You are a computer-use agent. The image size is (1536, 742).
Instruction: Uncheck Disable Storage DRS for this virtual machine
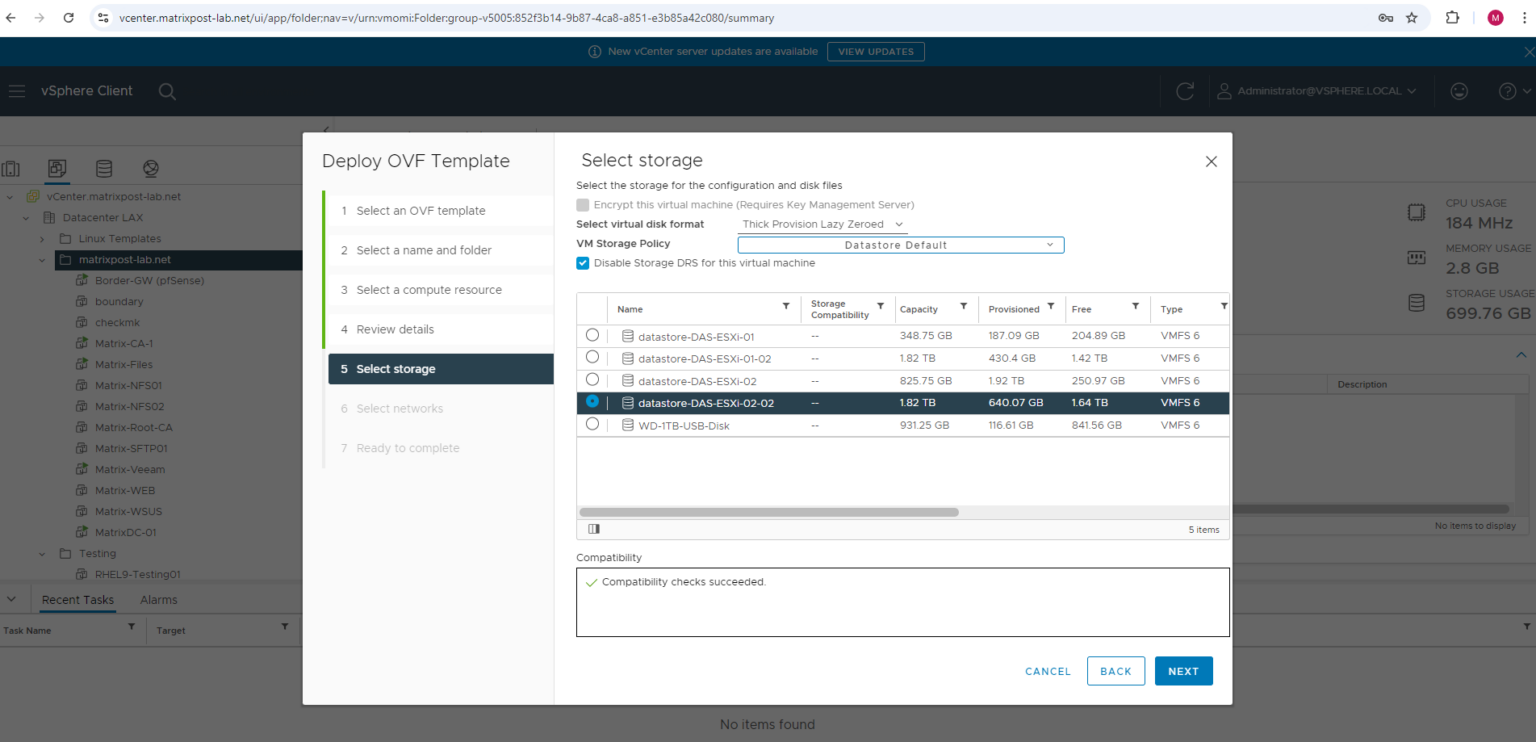tap(582, 263)
